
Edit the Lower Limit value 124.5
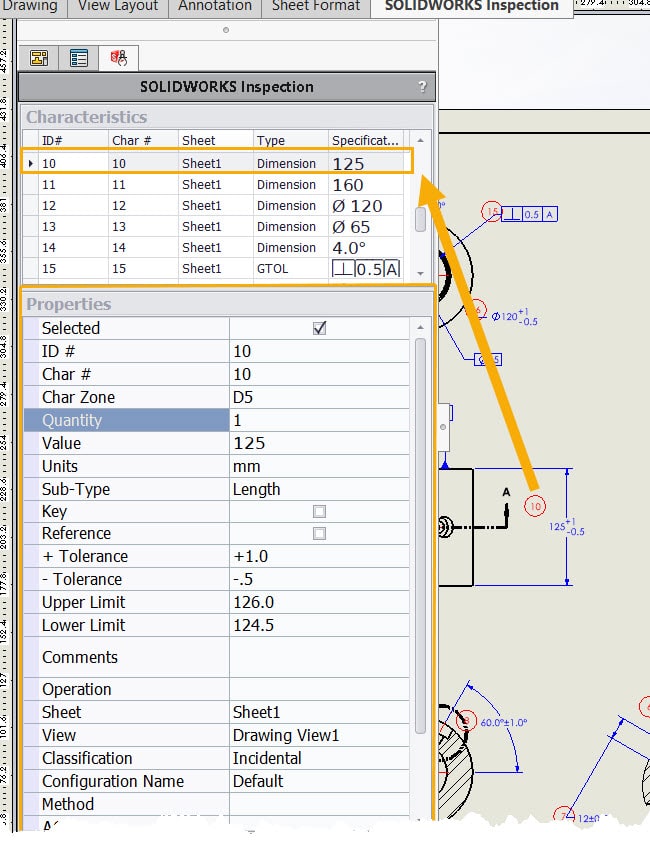pyautogui.click(x=320, y=626)
